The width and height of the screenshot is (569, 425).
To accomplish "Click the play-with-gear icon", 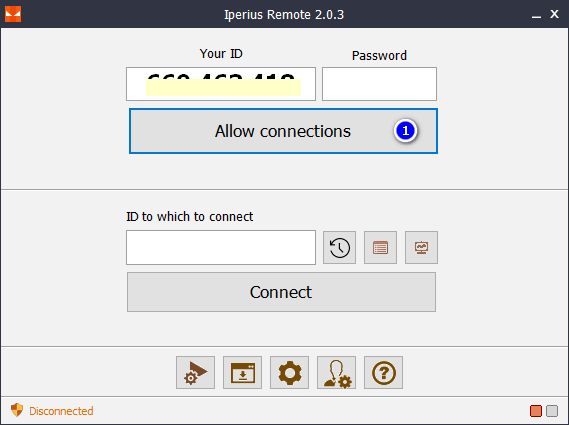I will (196, 372).
